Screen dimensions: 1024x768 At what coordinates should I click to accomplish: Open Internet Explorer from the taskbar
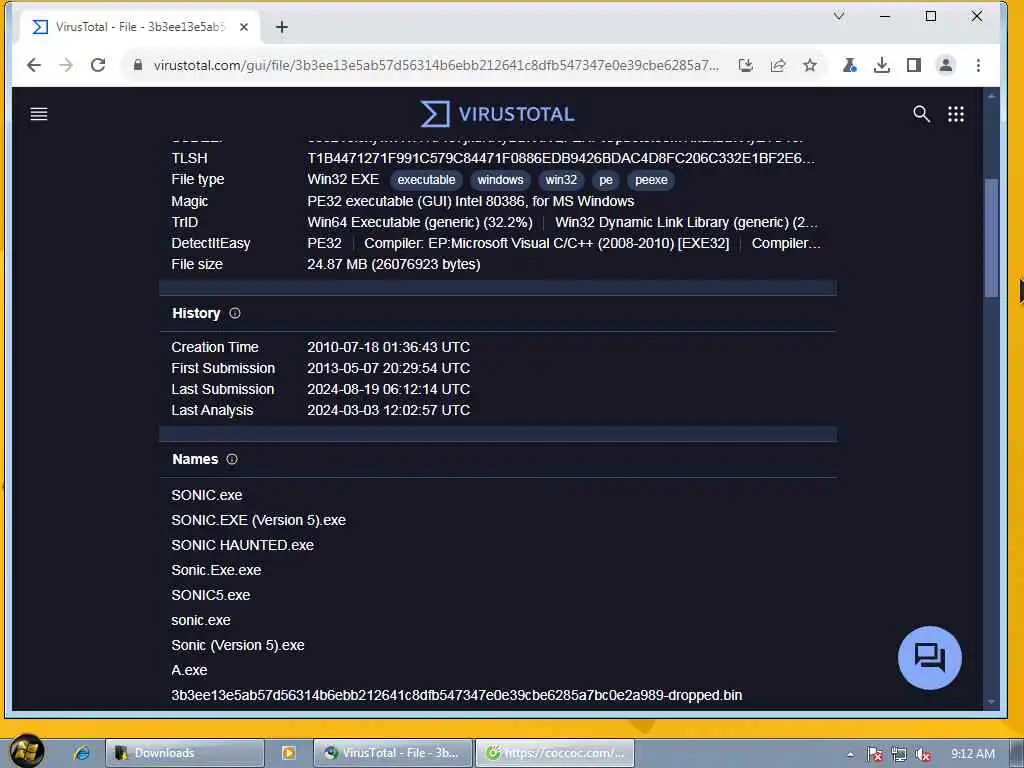[x=82, y=753]
